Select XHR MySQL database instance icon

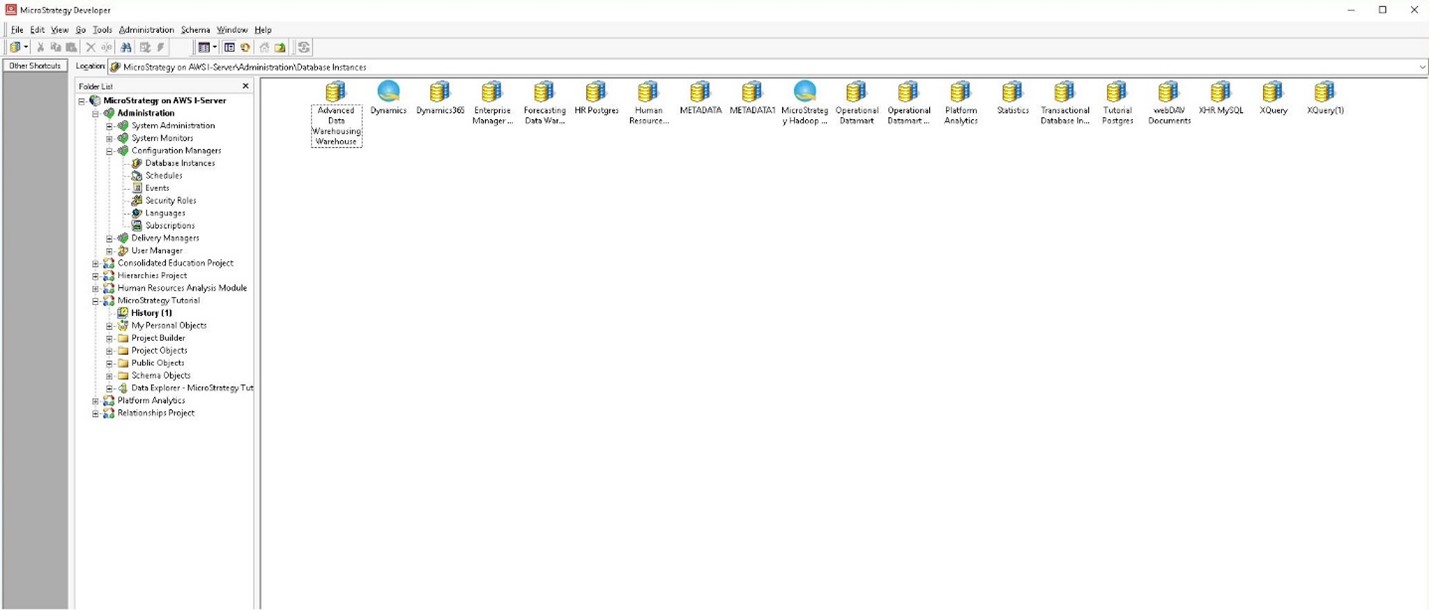tap(1220, 92)
